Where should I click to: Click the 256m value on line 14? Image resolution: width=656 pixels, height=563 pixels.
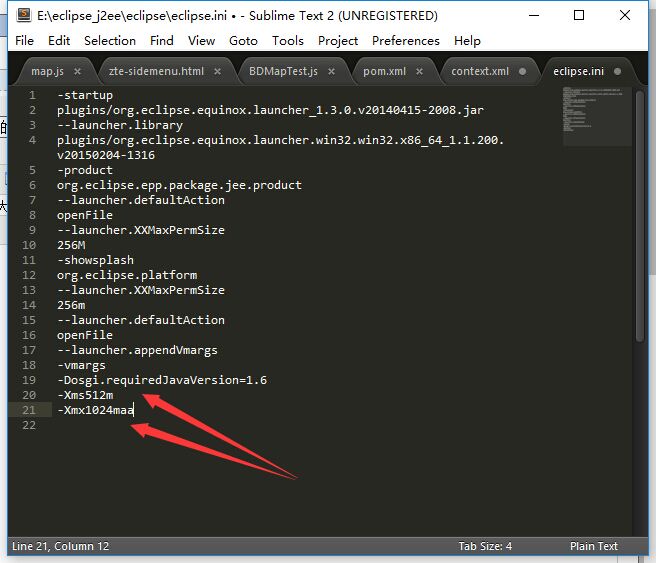71,305
